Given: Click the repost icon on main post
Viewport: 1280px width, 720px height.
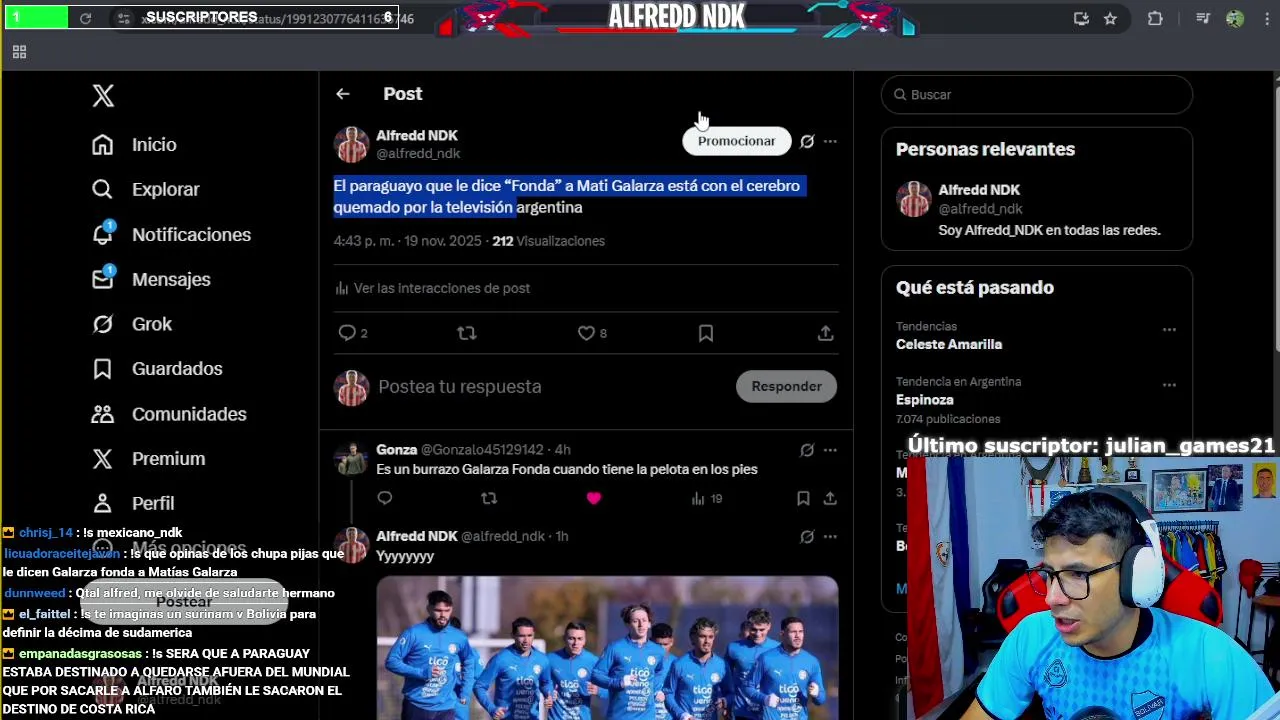Looking at the screenshot, I should pos(466,333).
